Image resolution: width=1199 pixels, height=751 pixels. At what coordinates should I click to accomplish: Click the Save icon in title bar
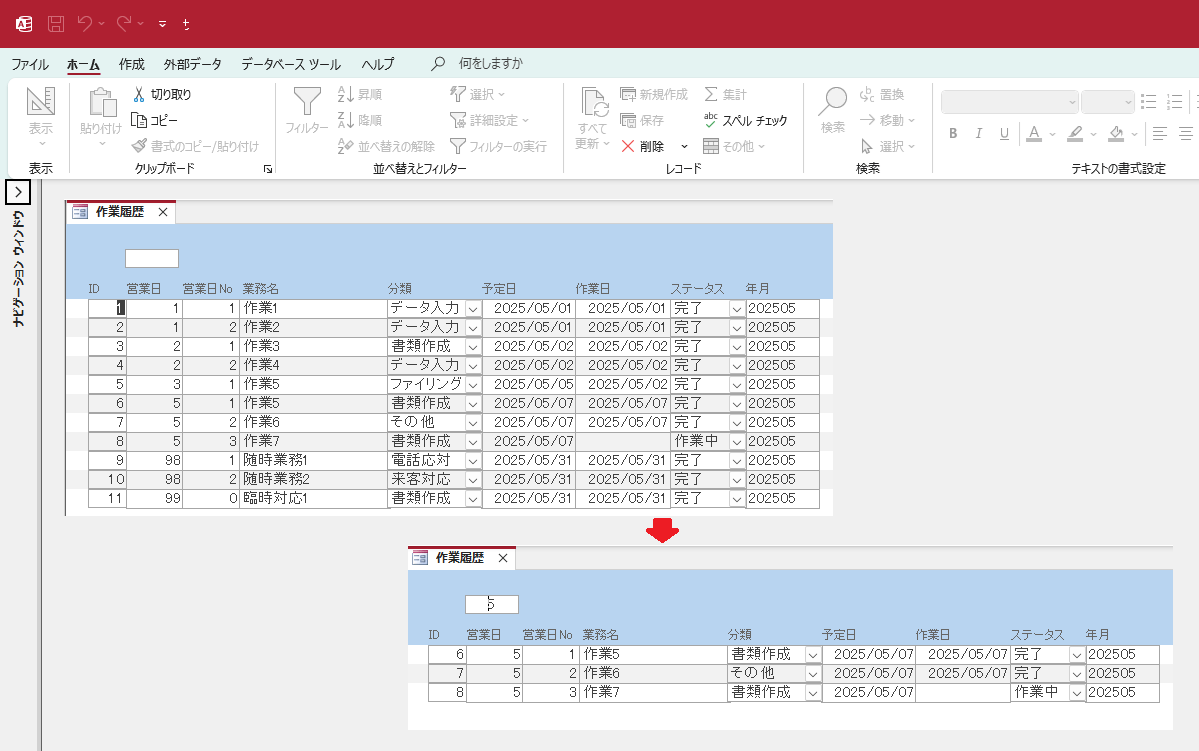point(56,23)
